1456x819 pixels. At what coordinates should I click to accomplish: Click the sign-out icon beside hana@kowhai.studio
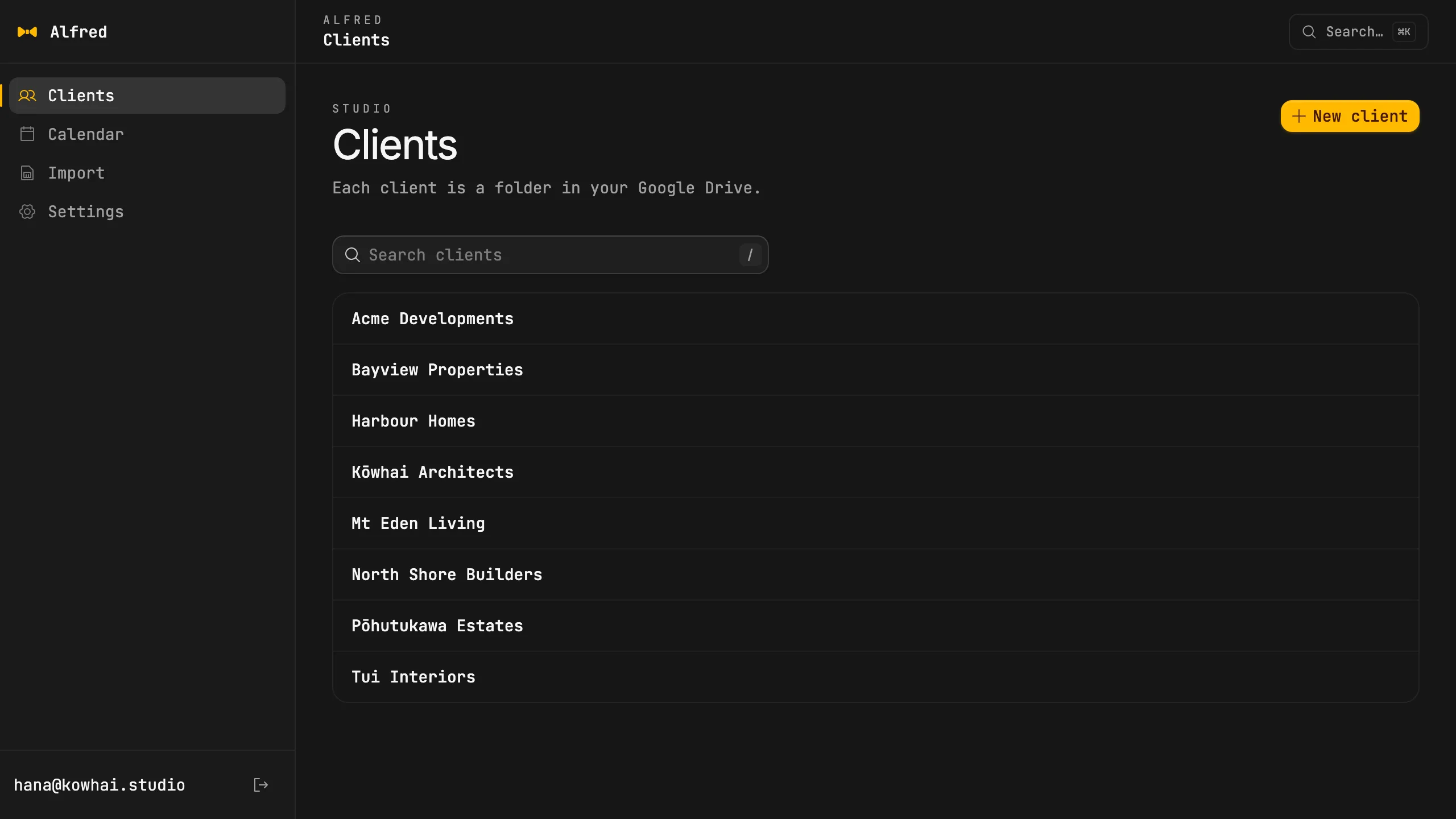(260, 785)
